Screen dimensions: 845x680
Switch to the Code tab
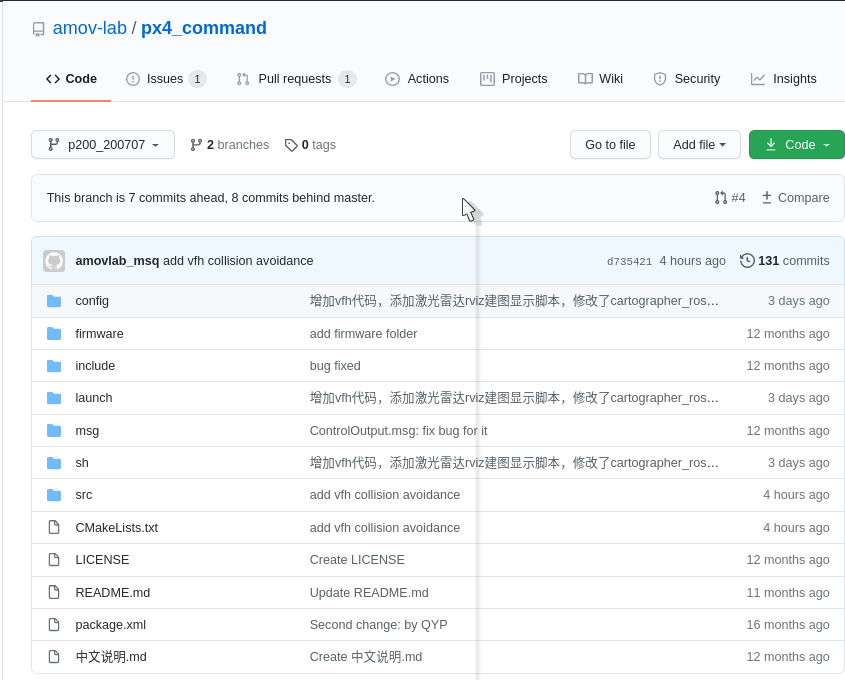(x=71, y=79)
